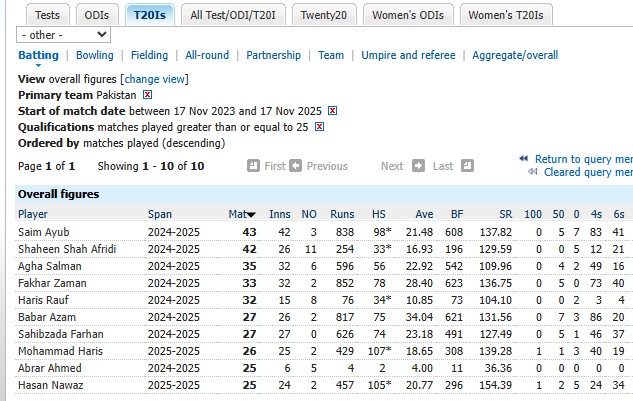633x401 pixels.
Task: Click the Return to query menu arrows
Action: pos(524,159)
